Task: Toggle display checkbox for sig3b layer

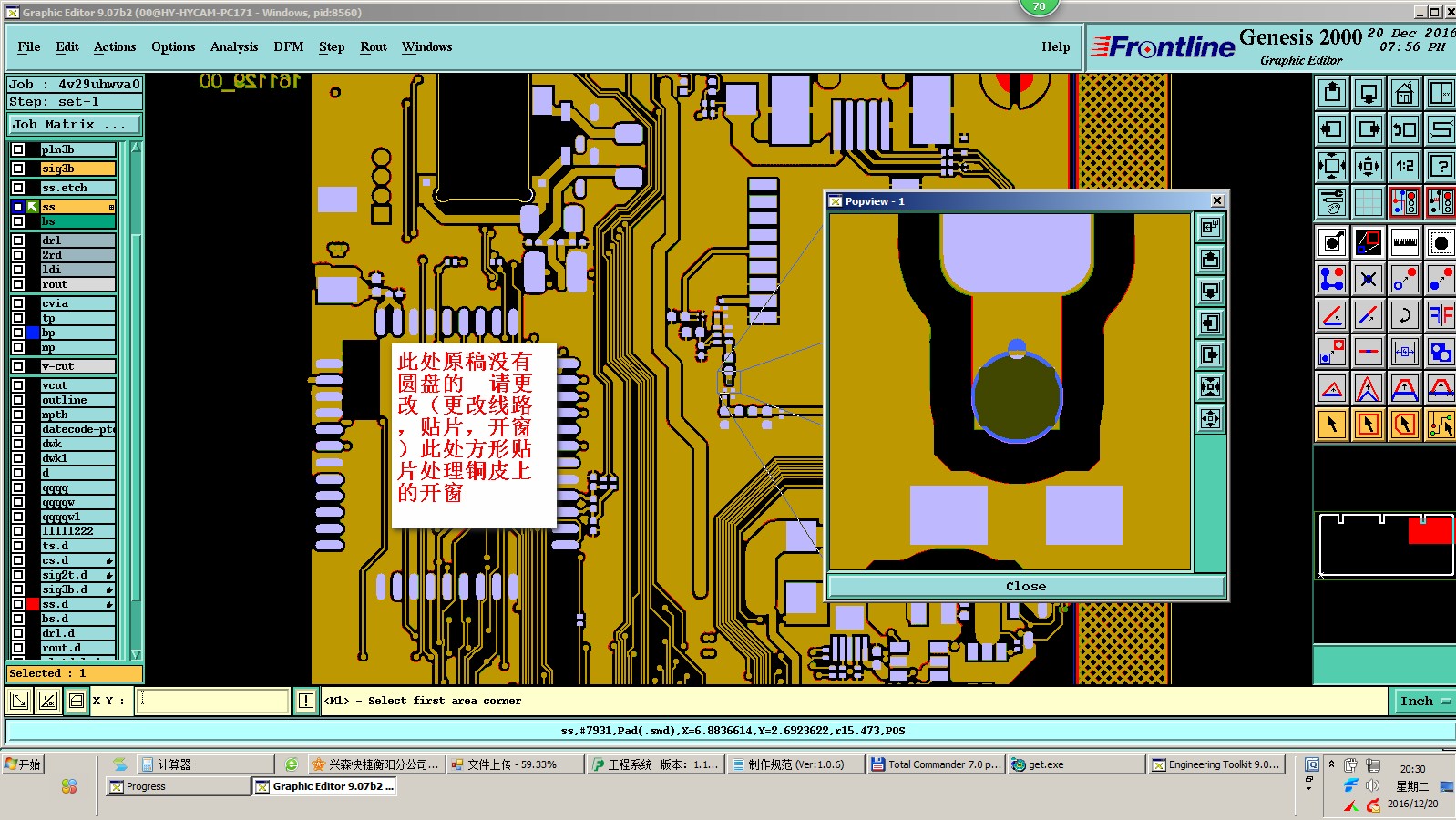Action: [18, 169]
